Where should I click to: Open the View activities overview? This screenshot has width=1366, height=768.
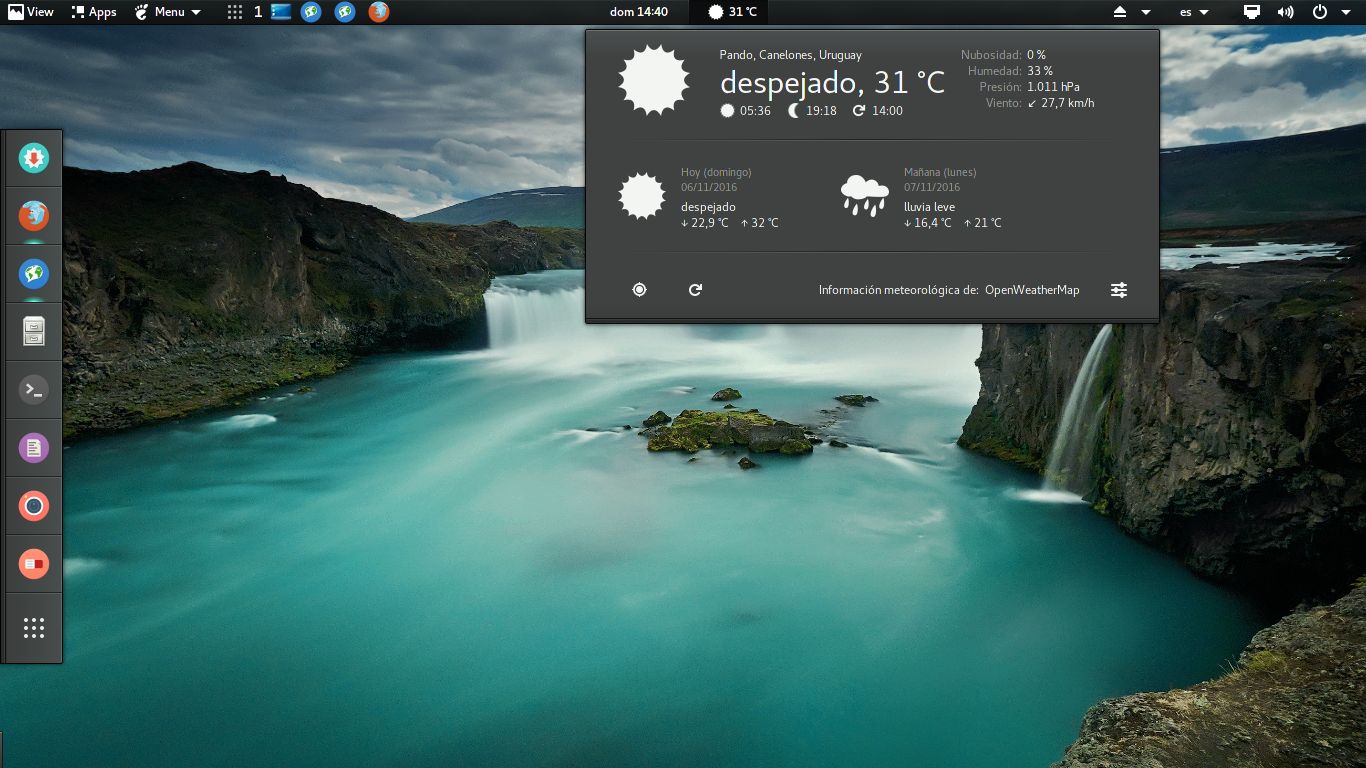[x=31, y=12]
